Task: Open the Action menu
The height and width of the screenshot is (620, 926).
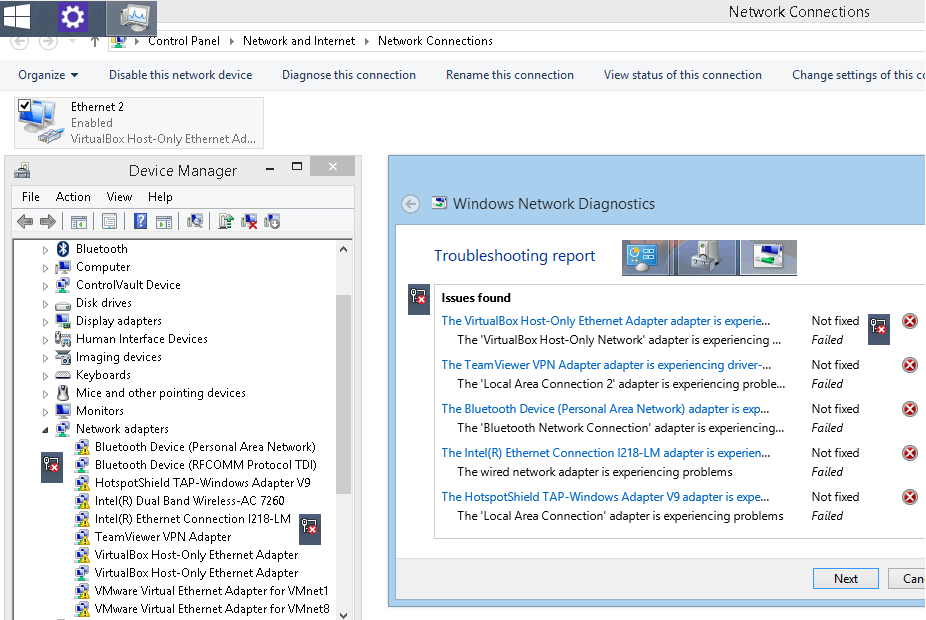Action: coord(73,197)
